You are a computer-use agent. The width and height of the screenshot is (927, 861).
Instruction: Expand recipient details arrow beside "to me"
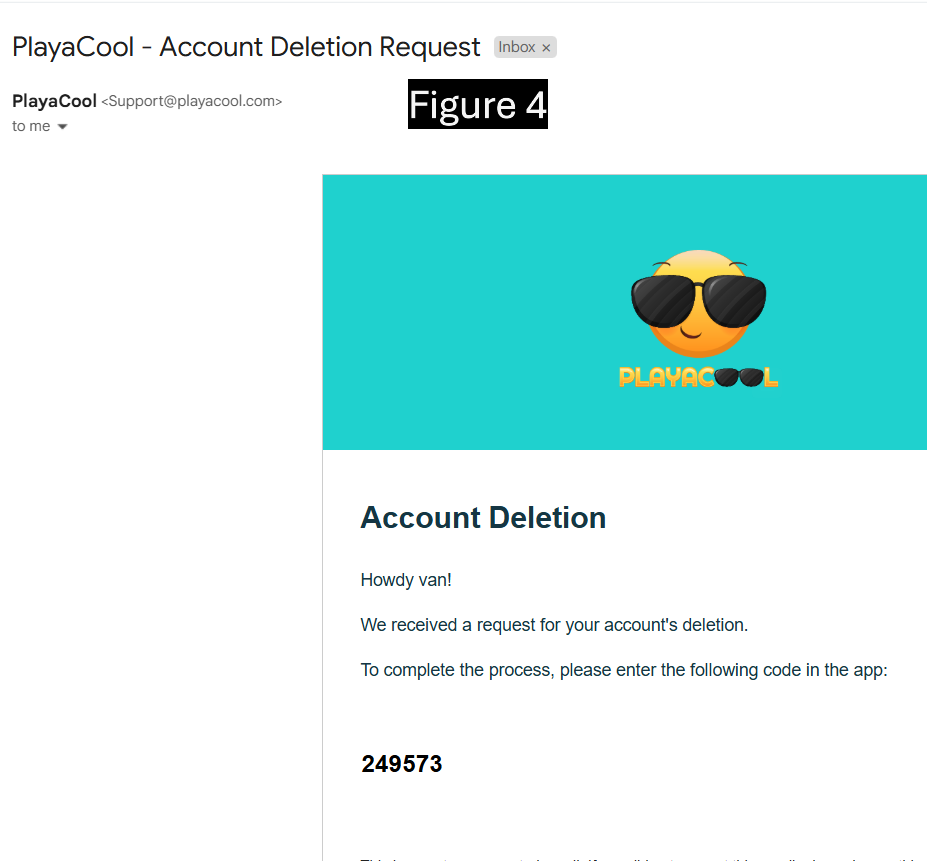point(62,127)
